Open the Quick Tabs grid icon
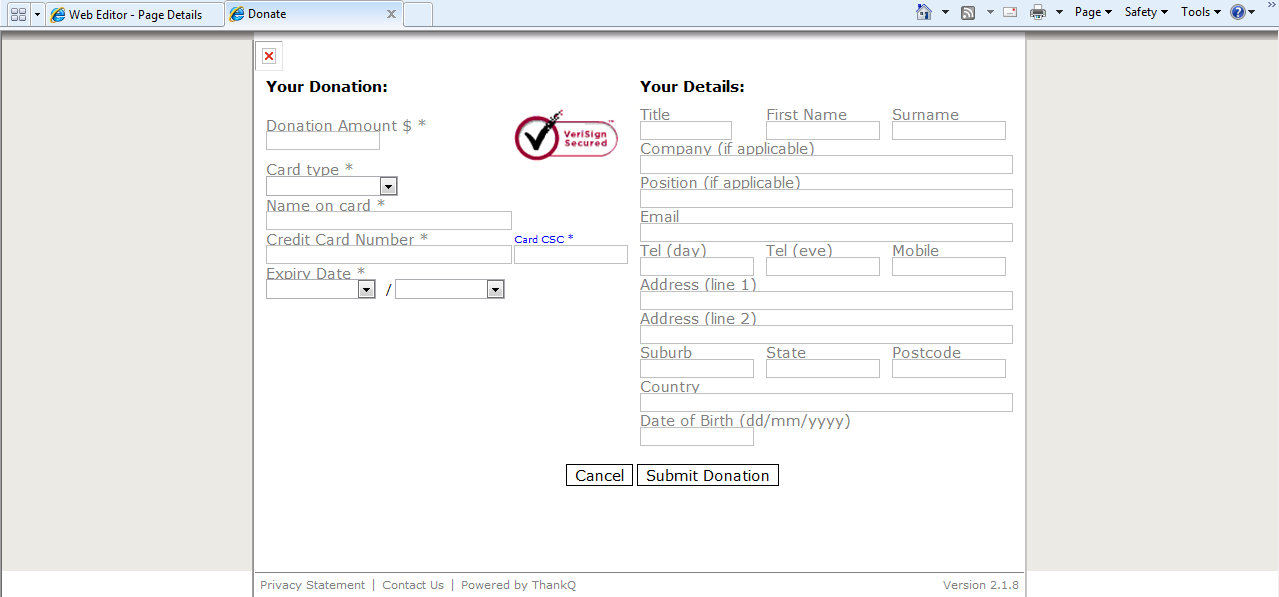 pos(18,14)
